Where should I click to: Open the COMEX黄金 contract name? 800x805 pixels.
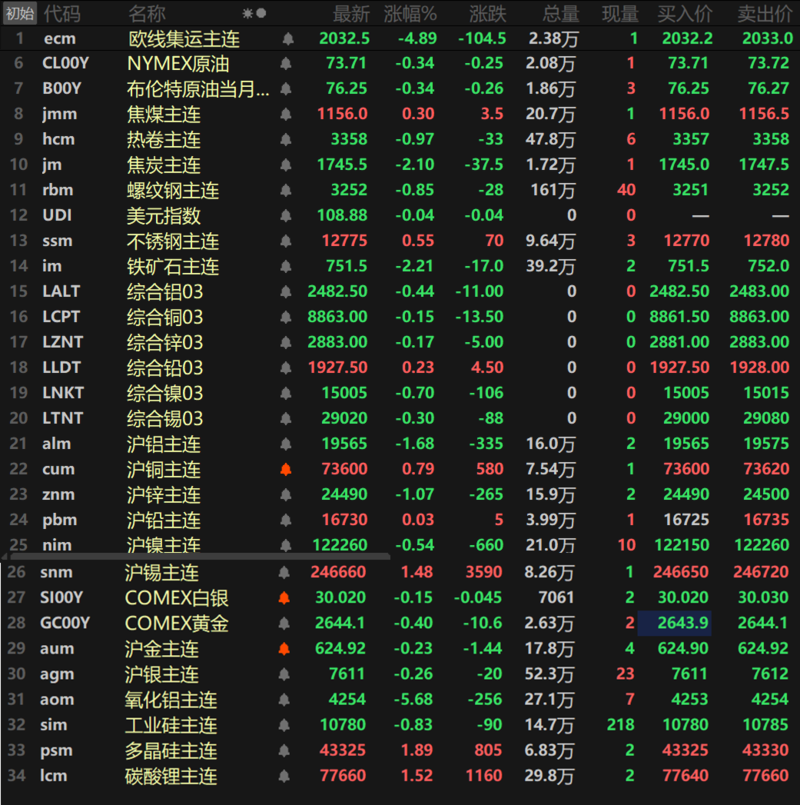[x=177, y=623]
